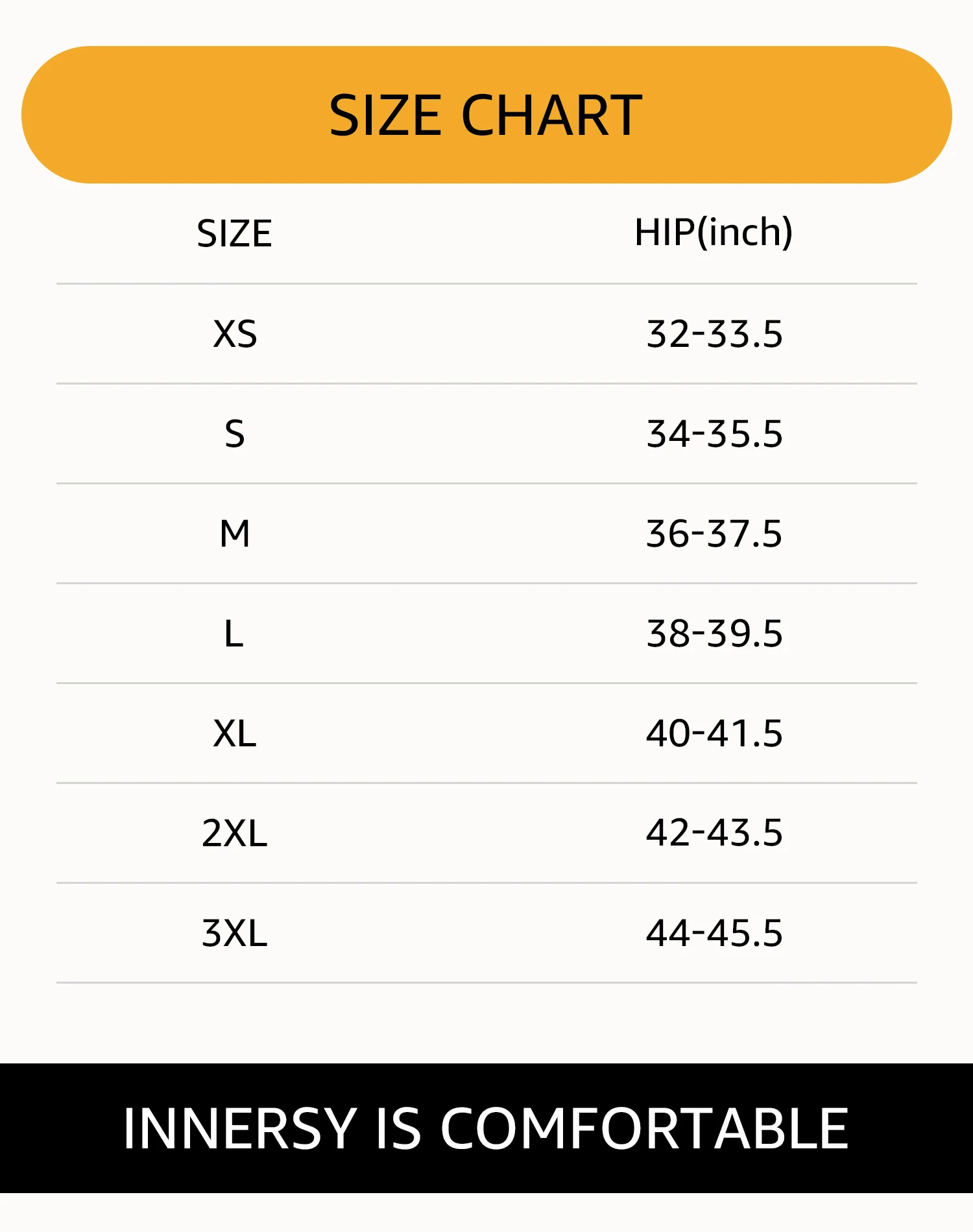Image resolution: width=973 pixels, height=1232 pixels.
Task: Select the SIZE column header
Action: click(234, 233)
